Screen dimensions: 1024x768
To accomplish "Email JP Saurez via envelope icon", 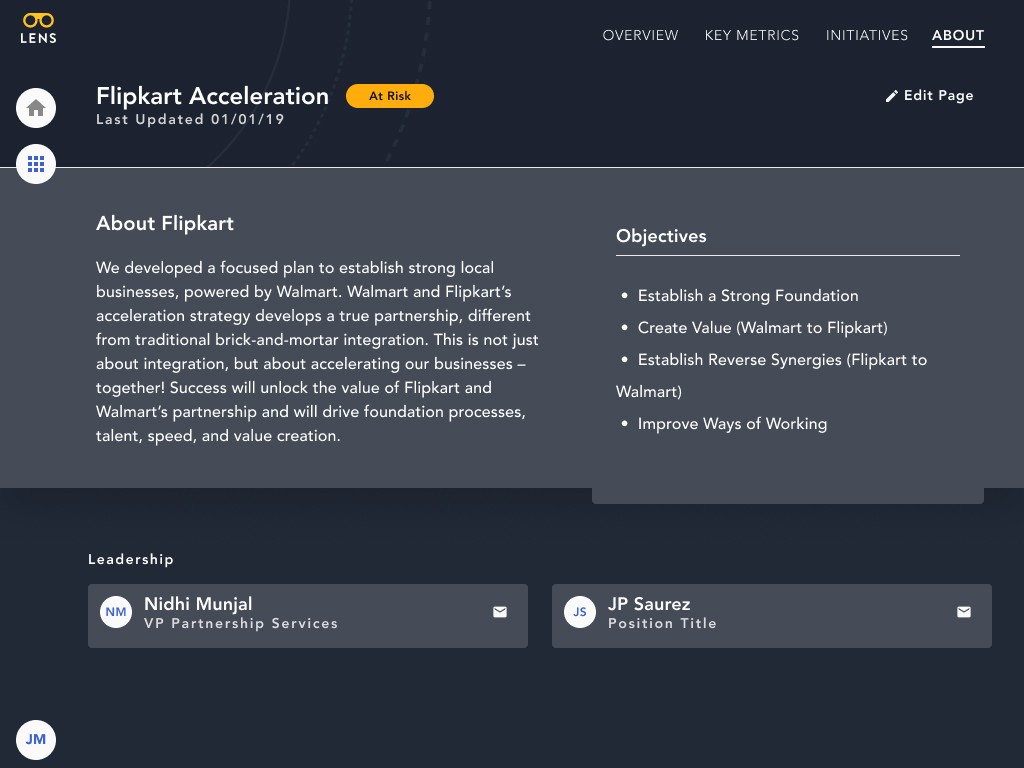I will pyautogui.click(x=964, y=612).
